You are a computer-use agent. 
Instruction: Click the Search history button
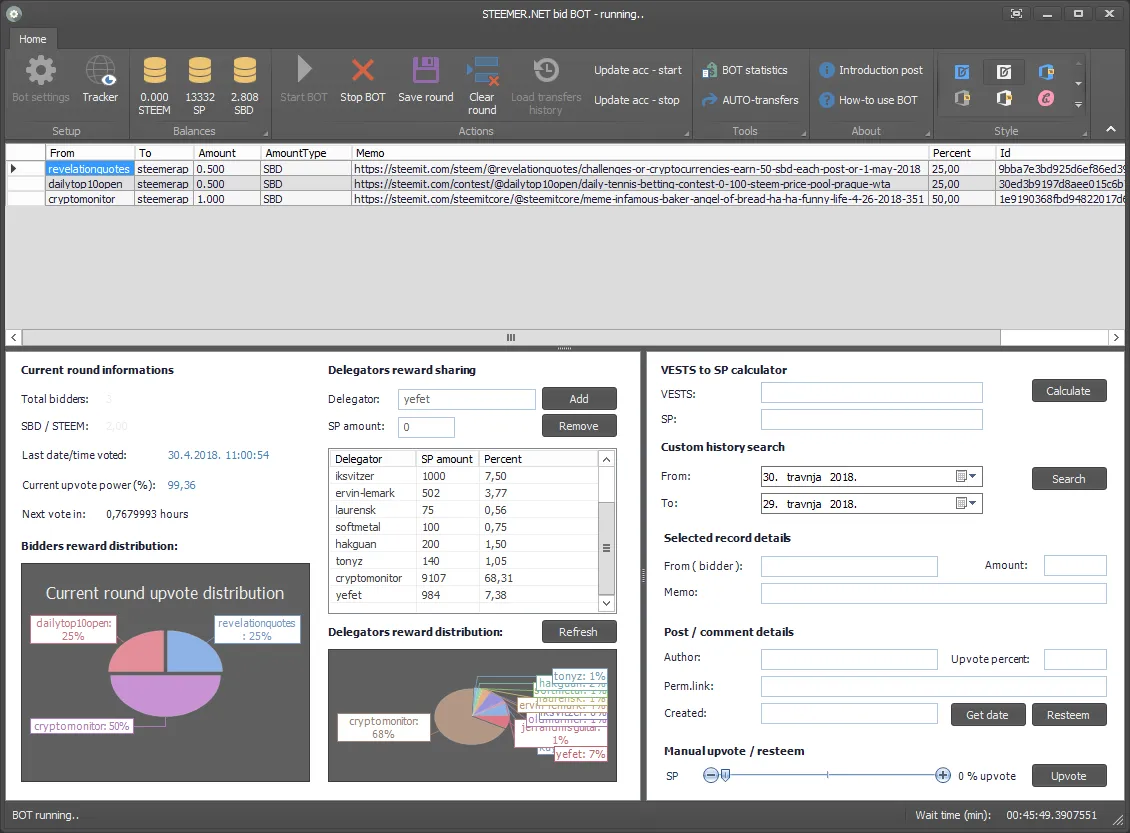[x=1068, y=478]
